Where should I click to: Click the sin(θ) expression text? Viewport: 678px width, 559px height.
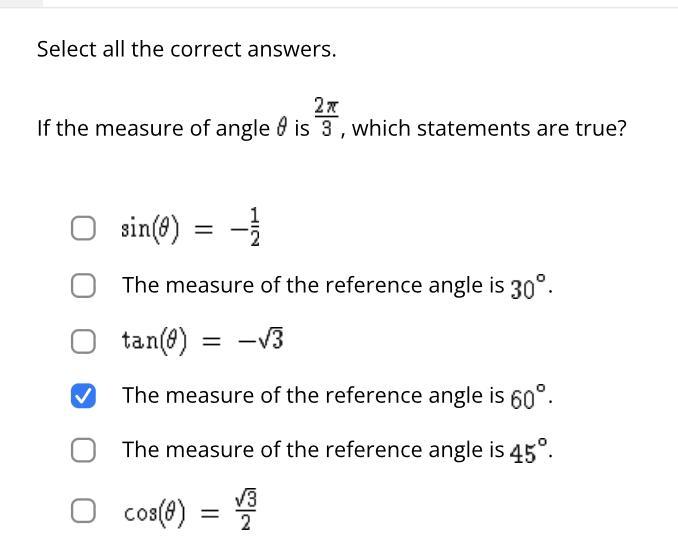point(150,229)
